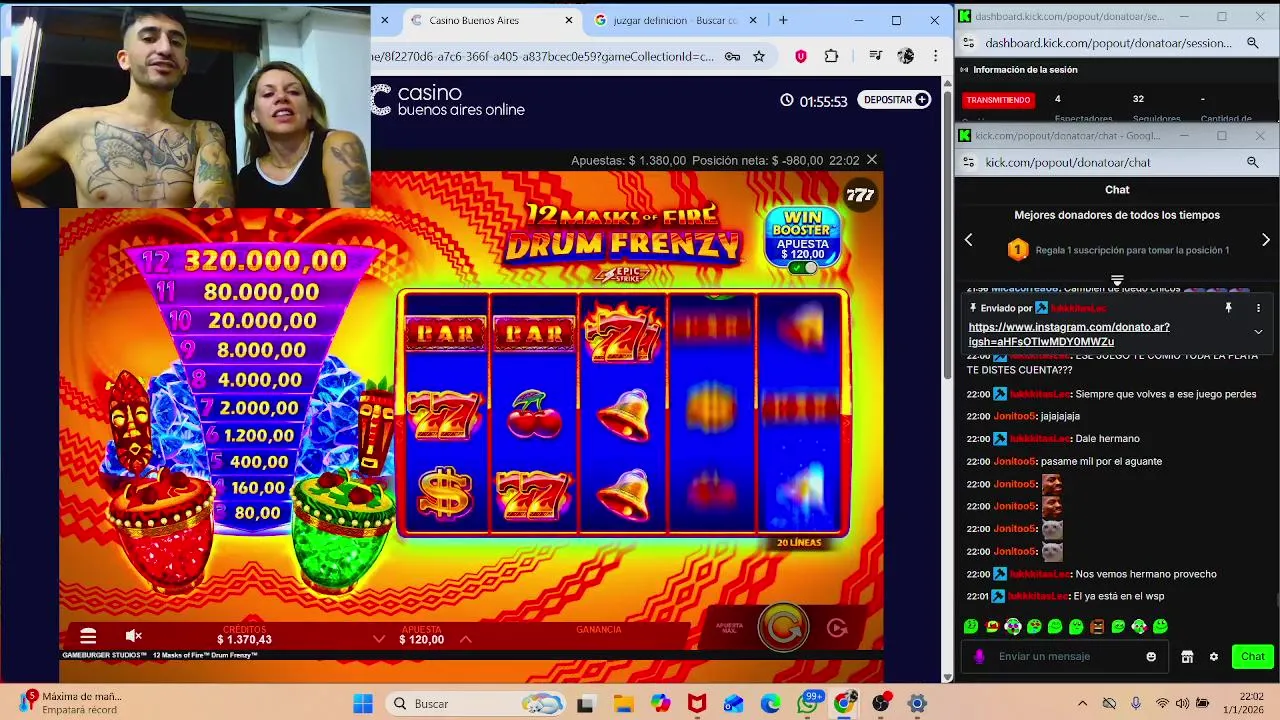Open the media controls icon in Chrome

875,57
